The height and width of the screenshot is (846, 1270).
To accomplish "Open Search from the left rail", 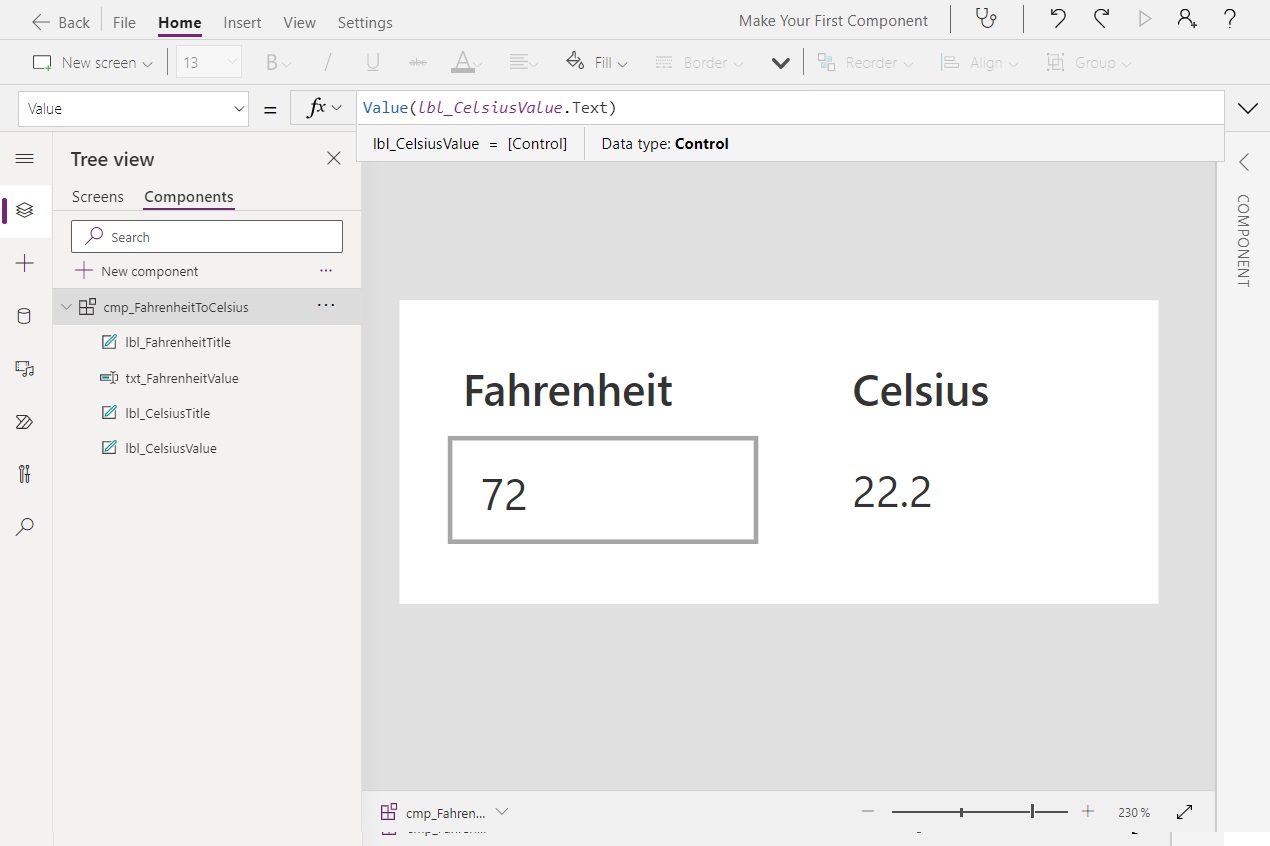I will point(23,527).
